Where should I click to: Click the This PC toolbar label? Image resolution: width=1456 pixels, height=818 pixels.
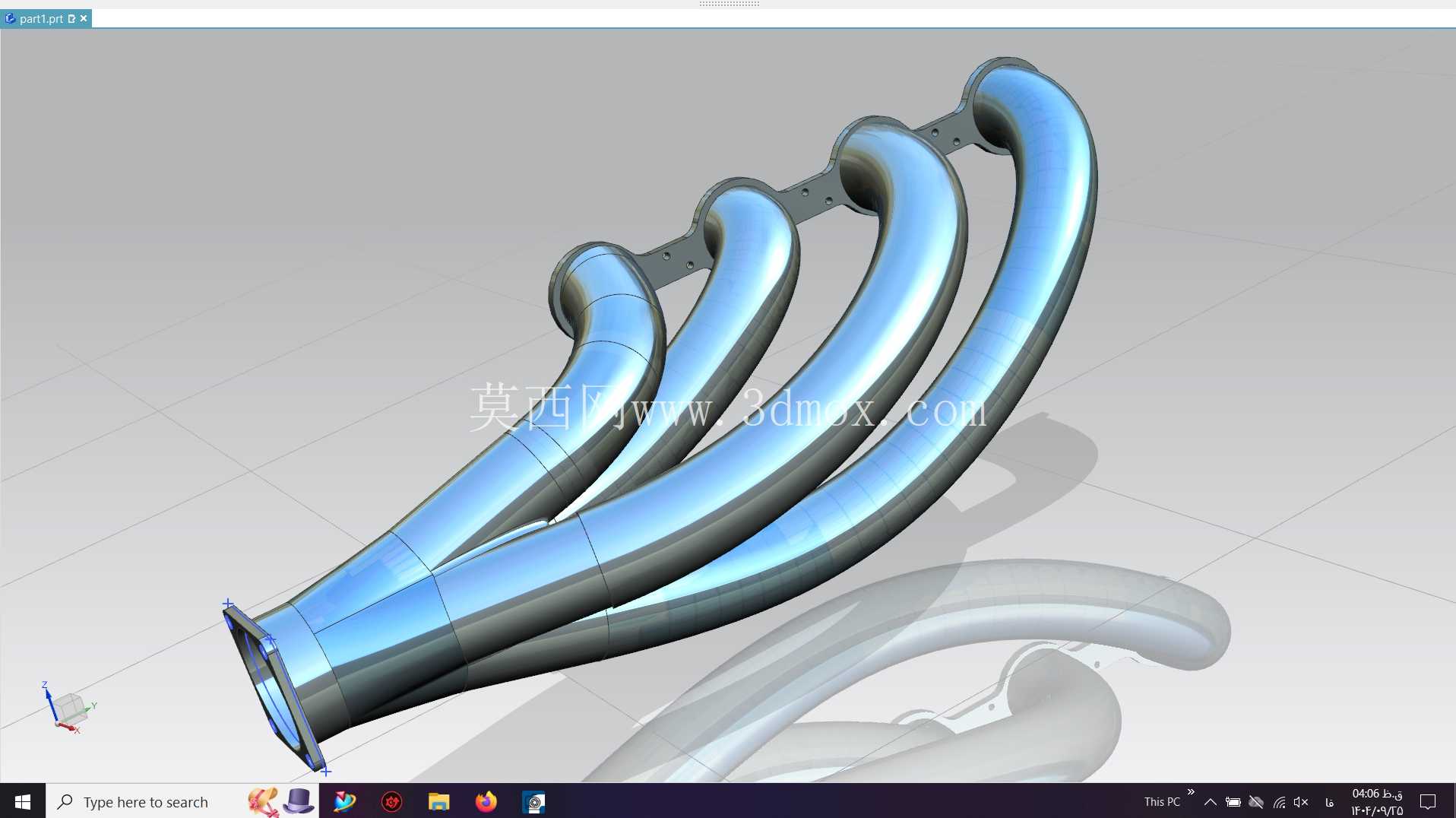1162,802
